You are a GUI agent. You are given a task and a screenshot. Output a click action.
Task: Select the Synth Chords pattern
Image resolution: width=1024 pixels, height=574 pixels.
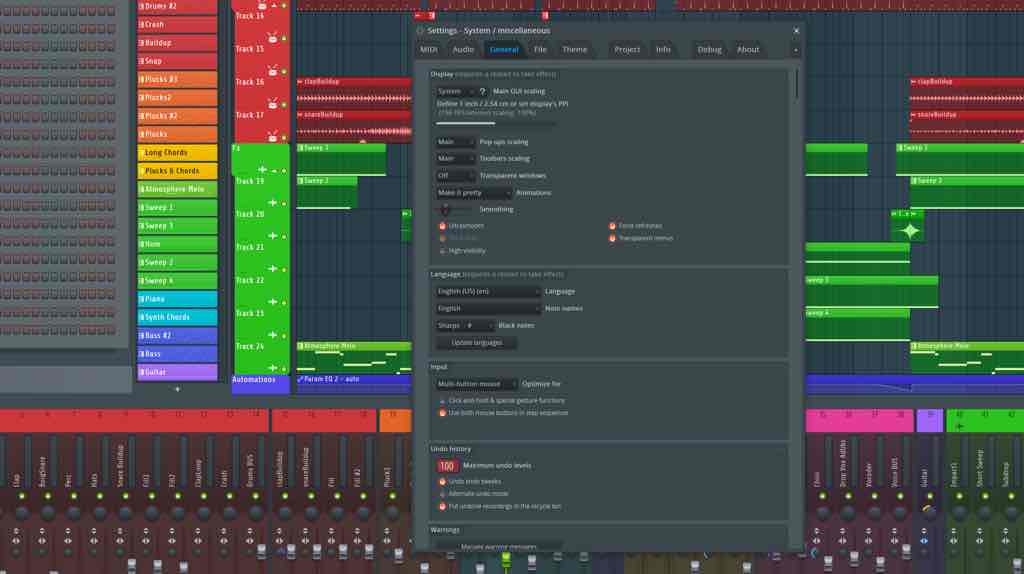pos(177,317)
